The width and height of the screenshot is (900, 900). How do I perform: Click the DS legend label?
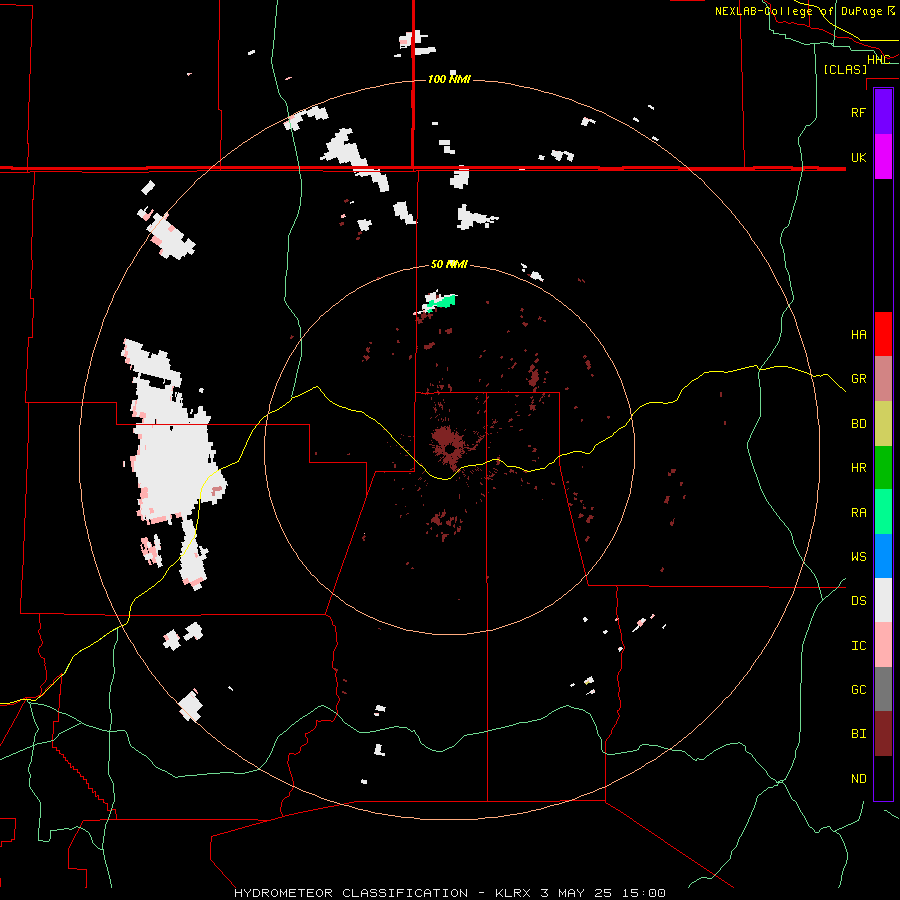(x=858, y=600)
